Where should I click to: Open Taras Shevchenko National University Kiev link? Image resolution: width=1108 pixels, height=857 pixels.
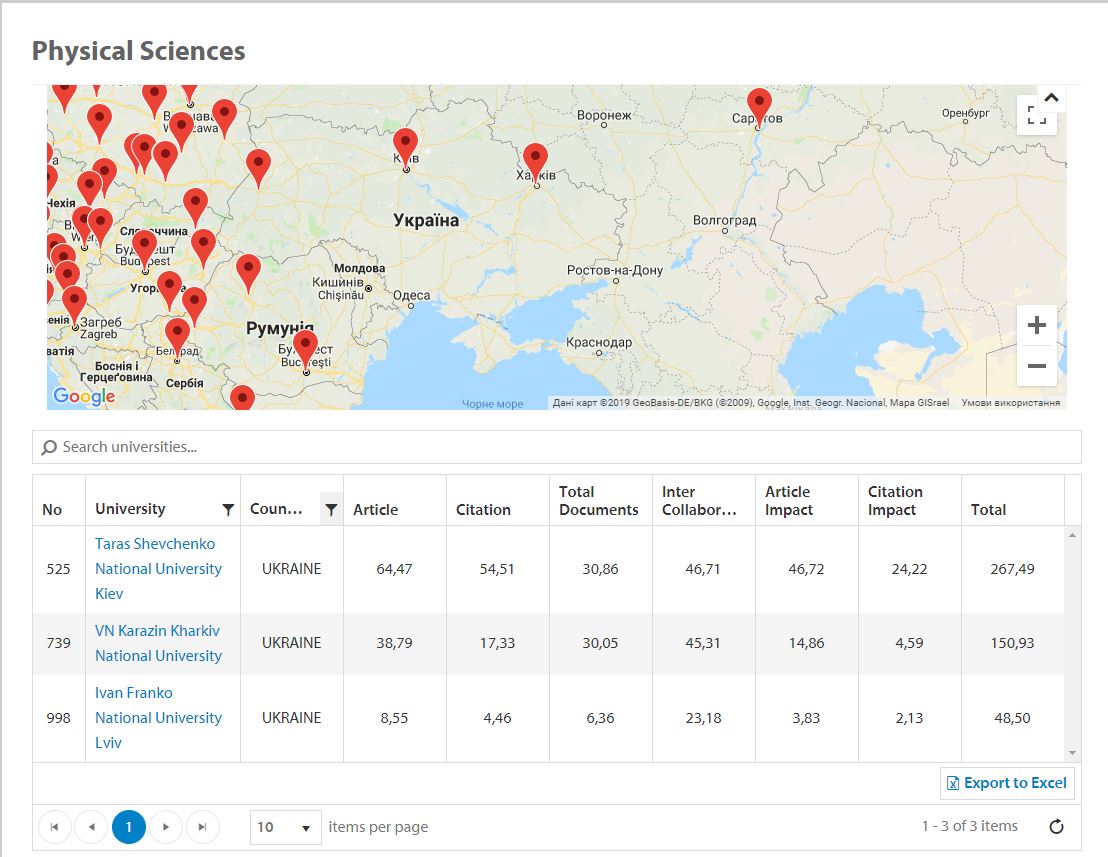pyautogui.click(x=158, y=569)
